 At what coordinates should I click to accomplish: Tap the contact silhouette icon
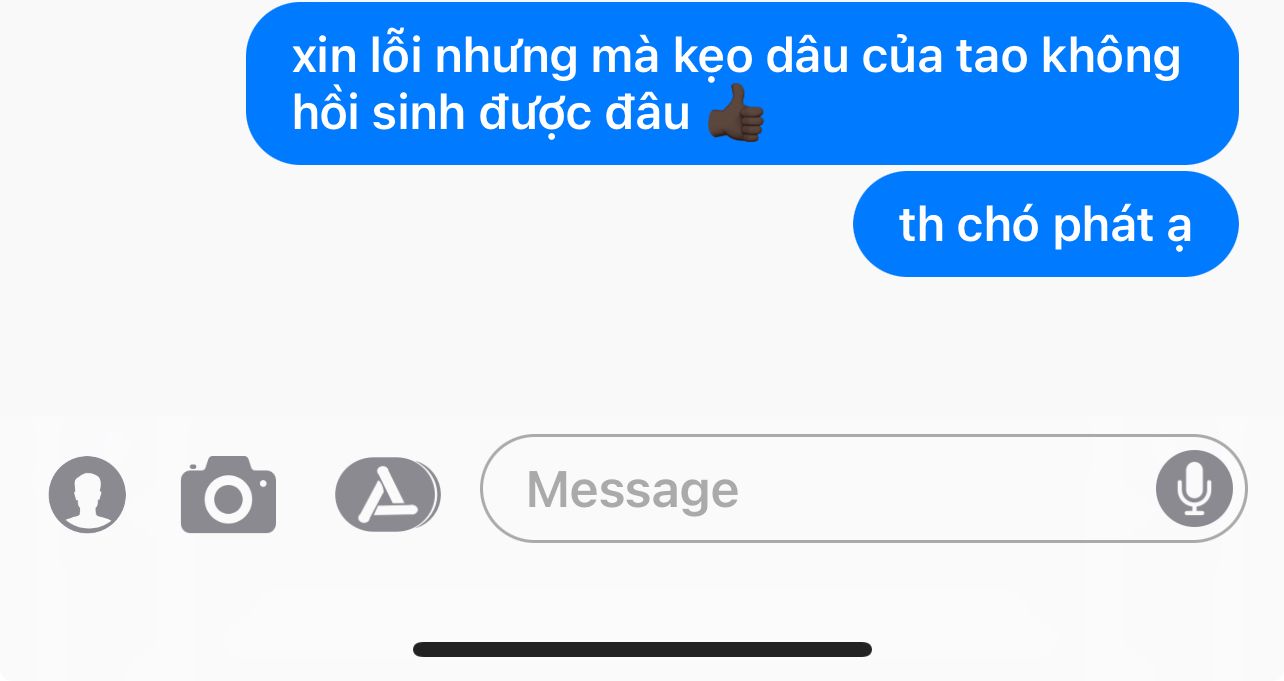pyautogui.click(x=87, y=494)
